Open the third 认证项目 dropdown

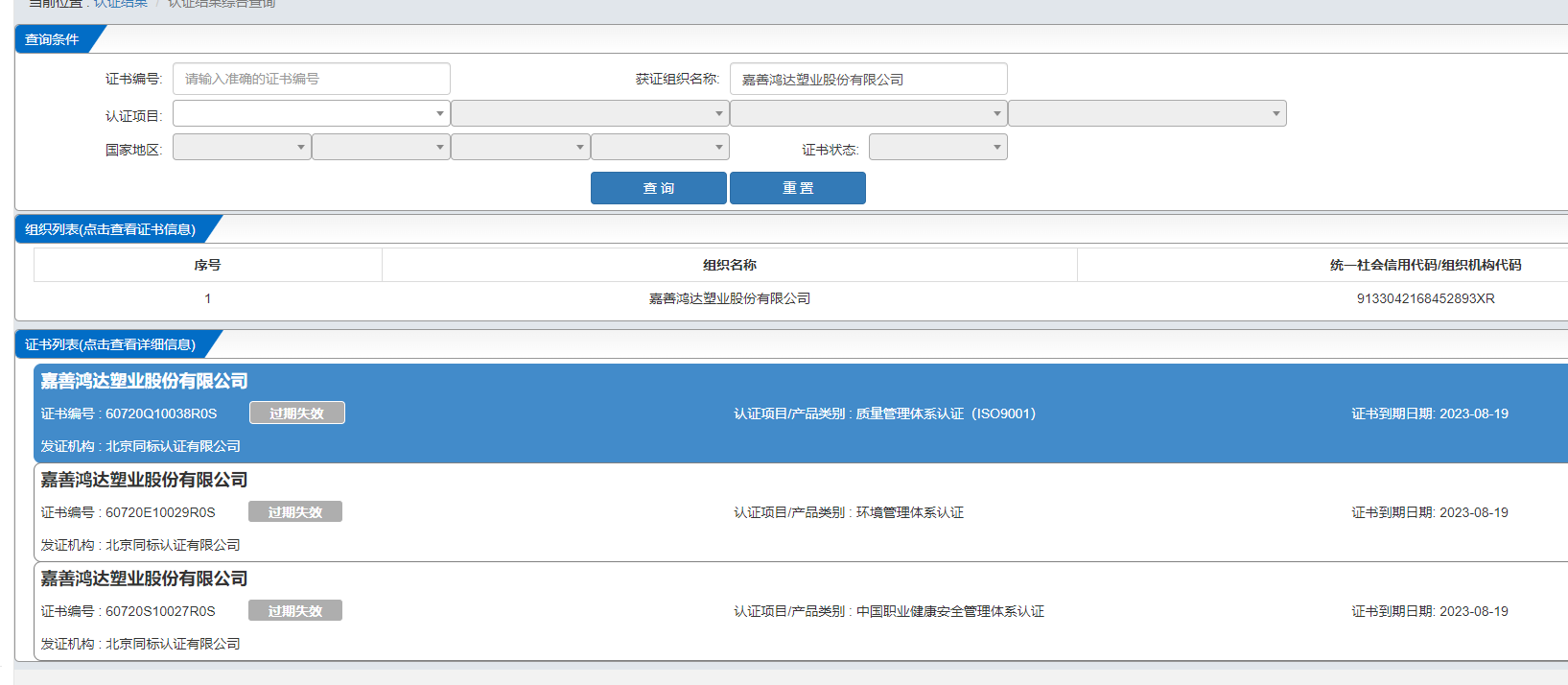click(868, 113)
